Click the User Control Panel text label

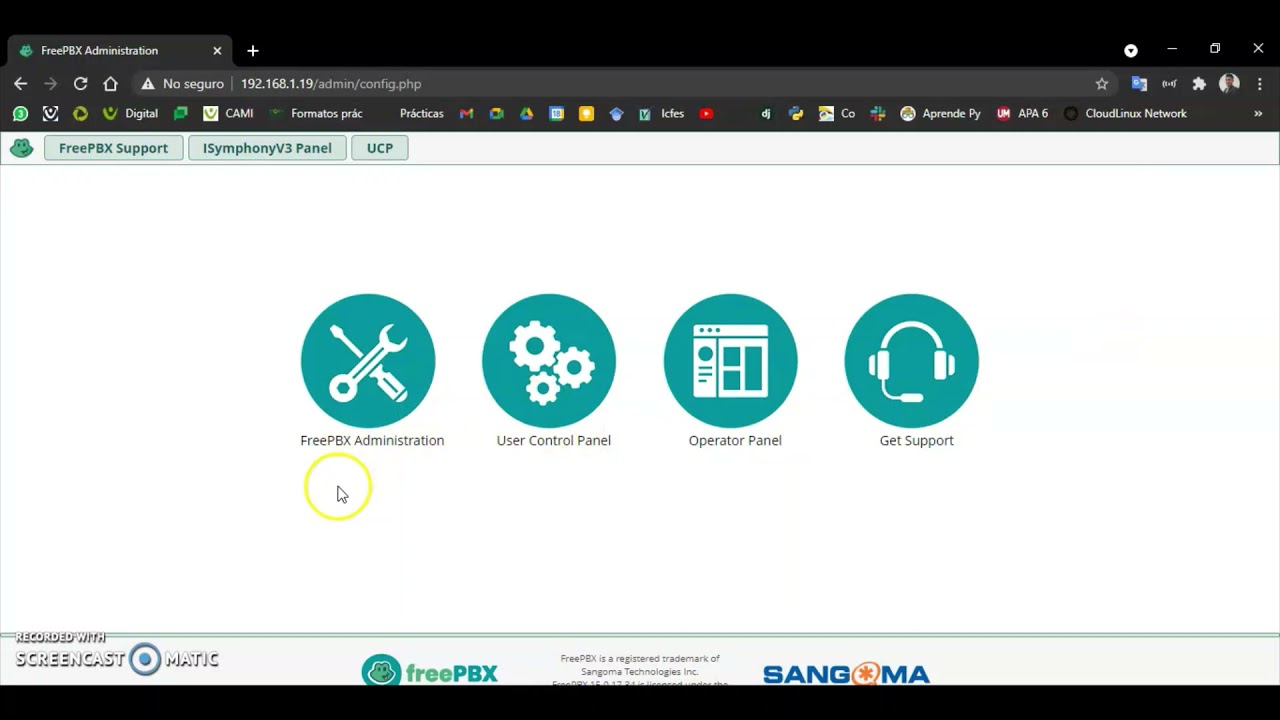point(553,440)
